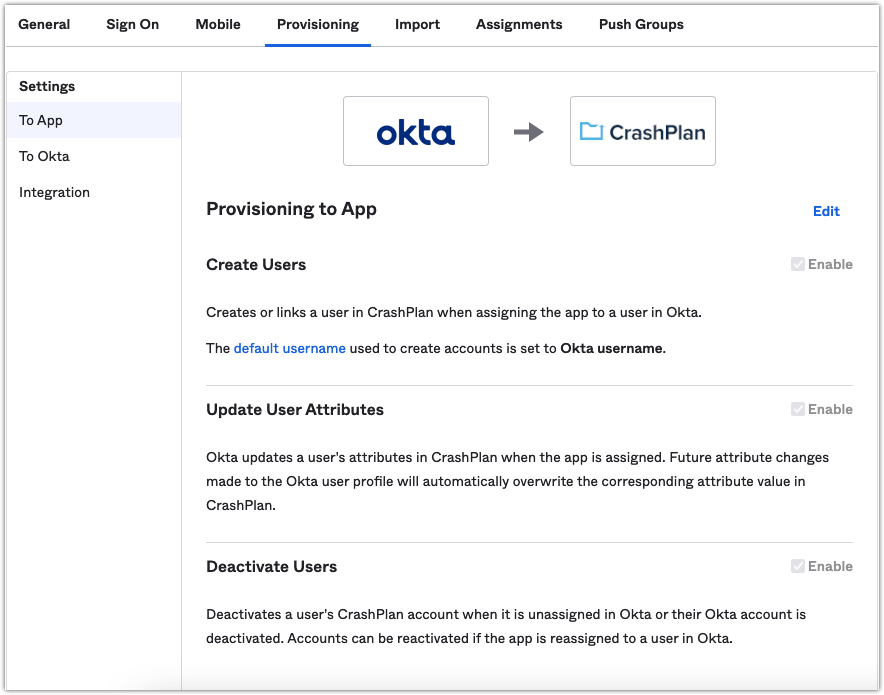Toggle the Create Users Enable checkbox
This screenshot has height=695, width=884.
[x=797, y=264]
